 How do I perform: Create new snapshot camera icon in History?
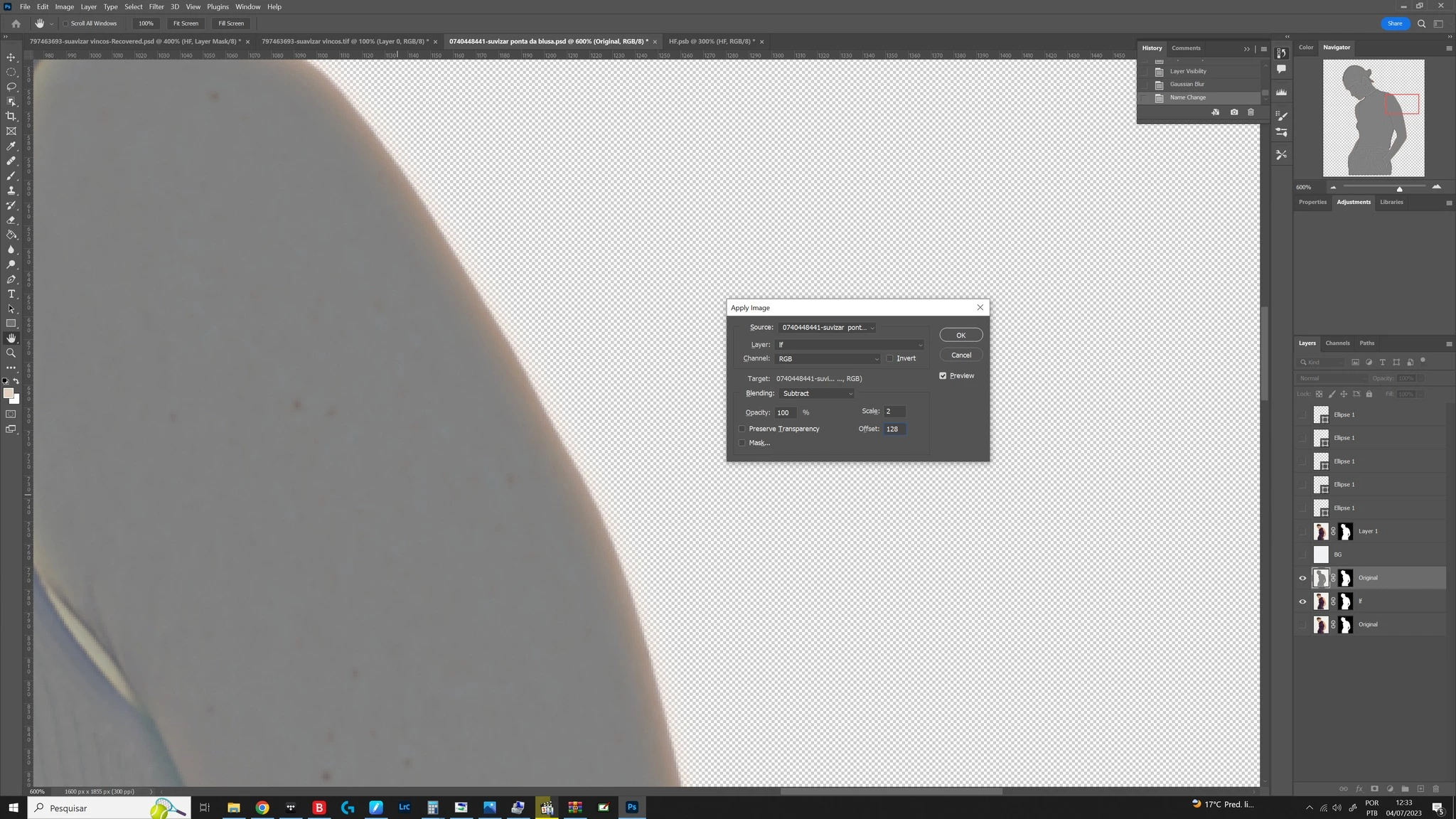1233,112
